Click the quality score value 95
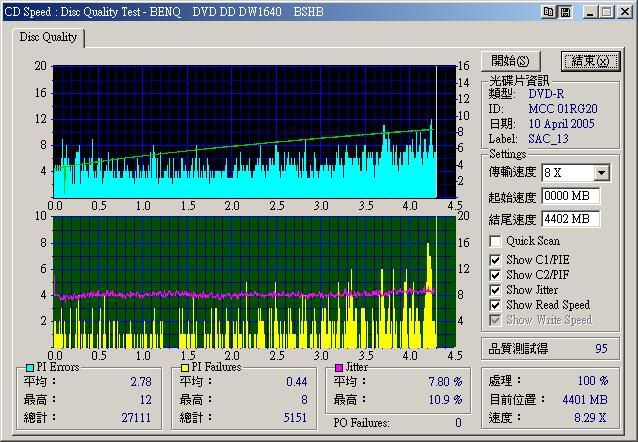The height and width of the screenshot is (442, 638). [x=601, y=349]
